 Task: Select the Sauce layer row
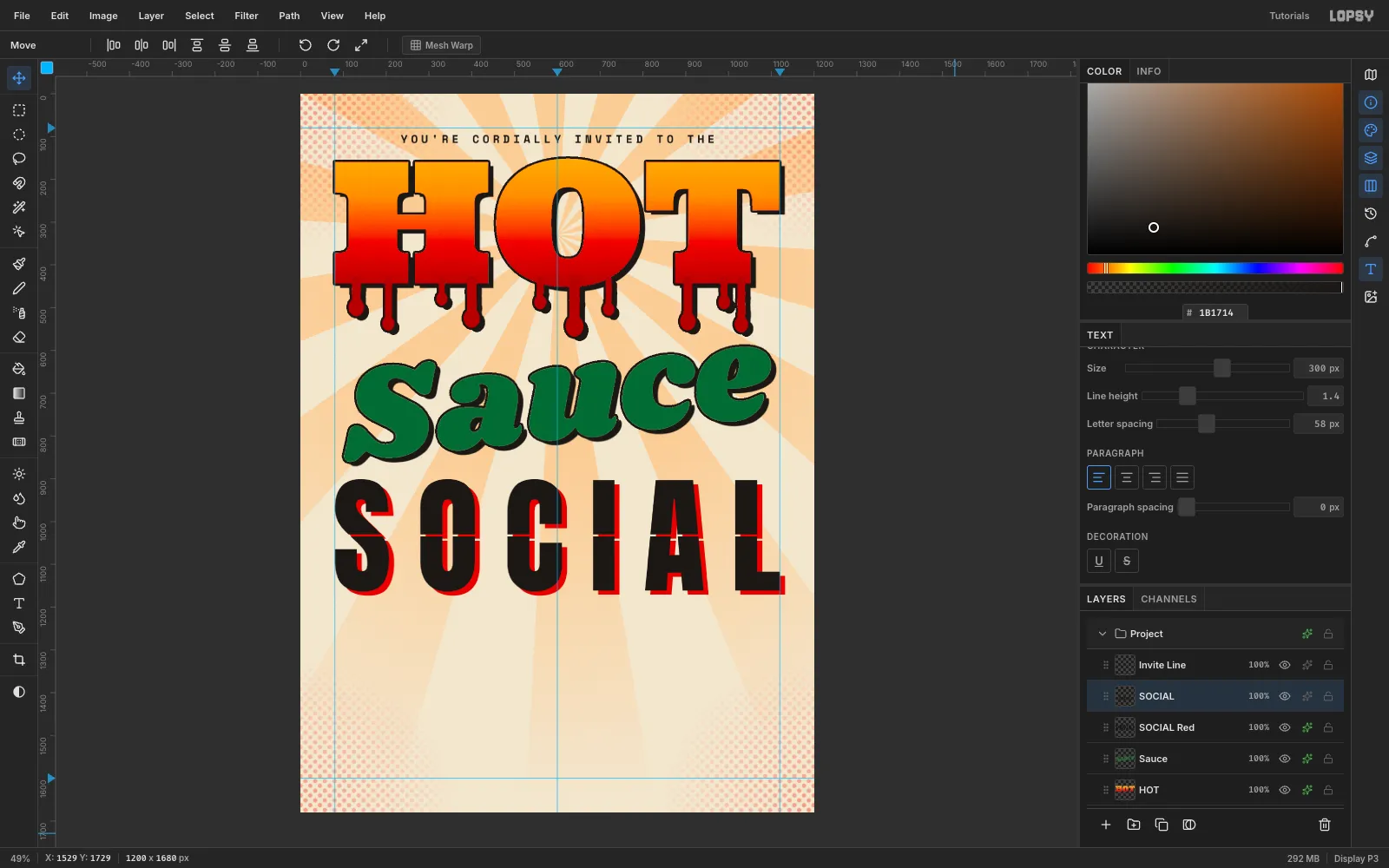coord(1215,759)
